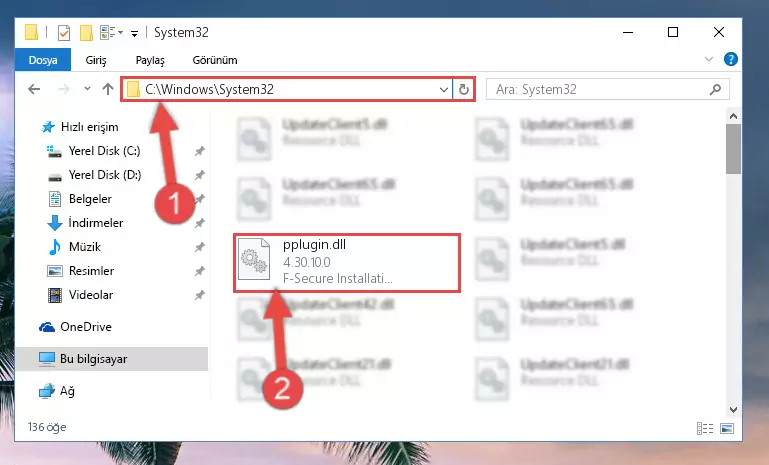The height and width of the screenshot is (465, 769).
Task: Open the Explorer help icon
Action: click(731, 59)
